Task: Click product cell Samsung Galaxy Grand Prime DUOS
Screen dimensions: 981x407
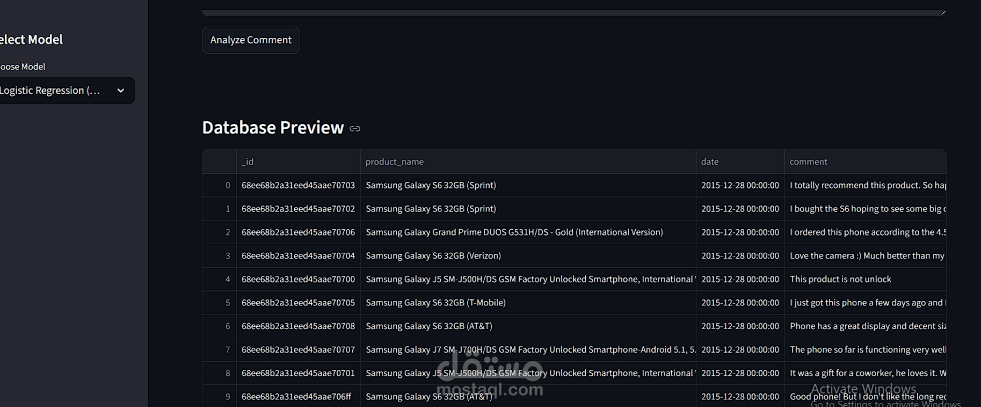Action: tap(528, 232)
